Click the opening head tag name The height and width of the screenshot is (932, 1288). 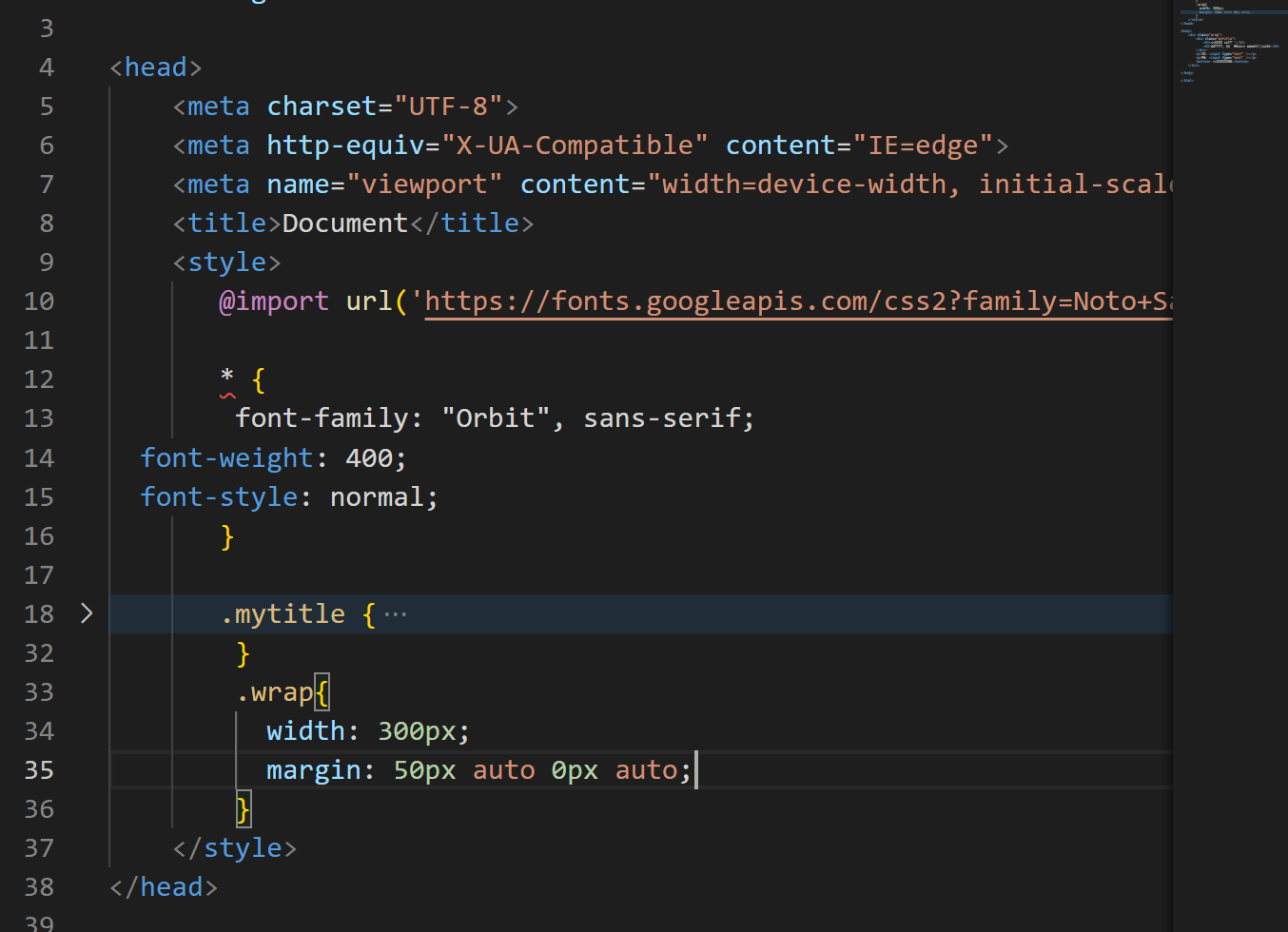156,68
